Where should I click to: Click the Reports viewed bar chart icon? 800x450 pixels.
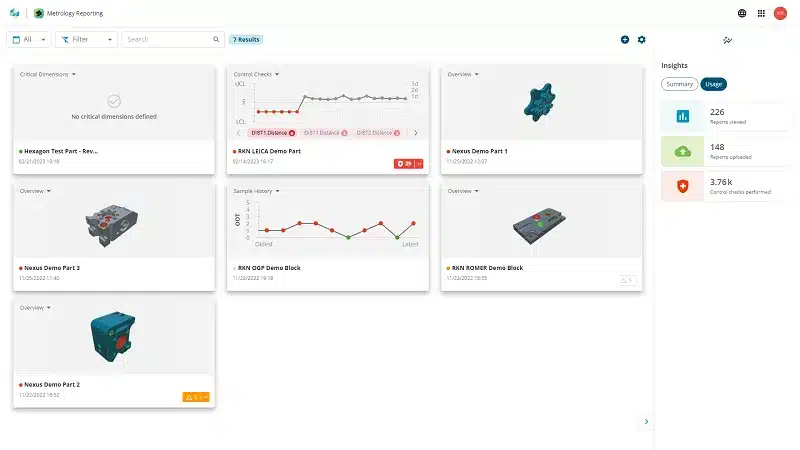coord(683,116)
